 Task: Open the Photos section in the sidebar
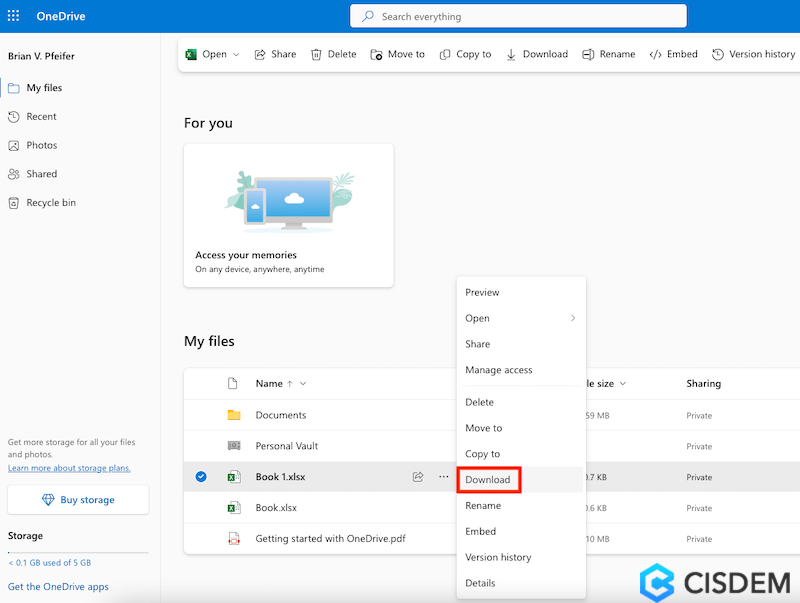(x=43, y=145)
